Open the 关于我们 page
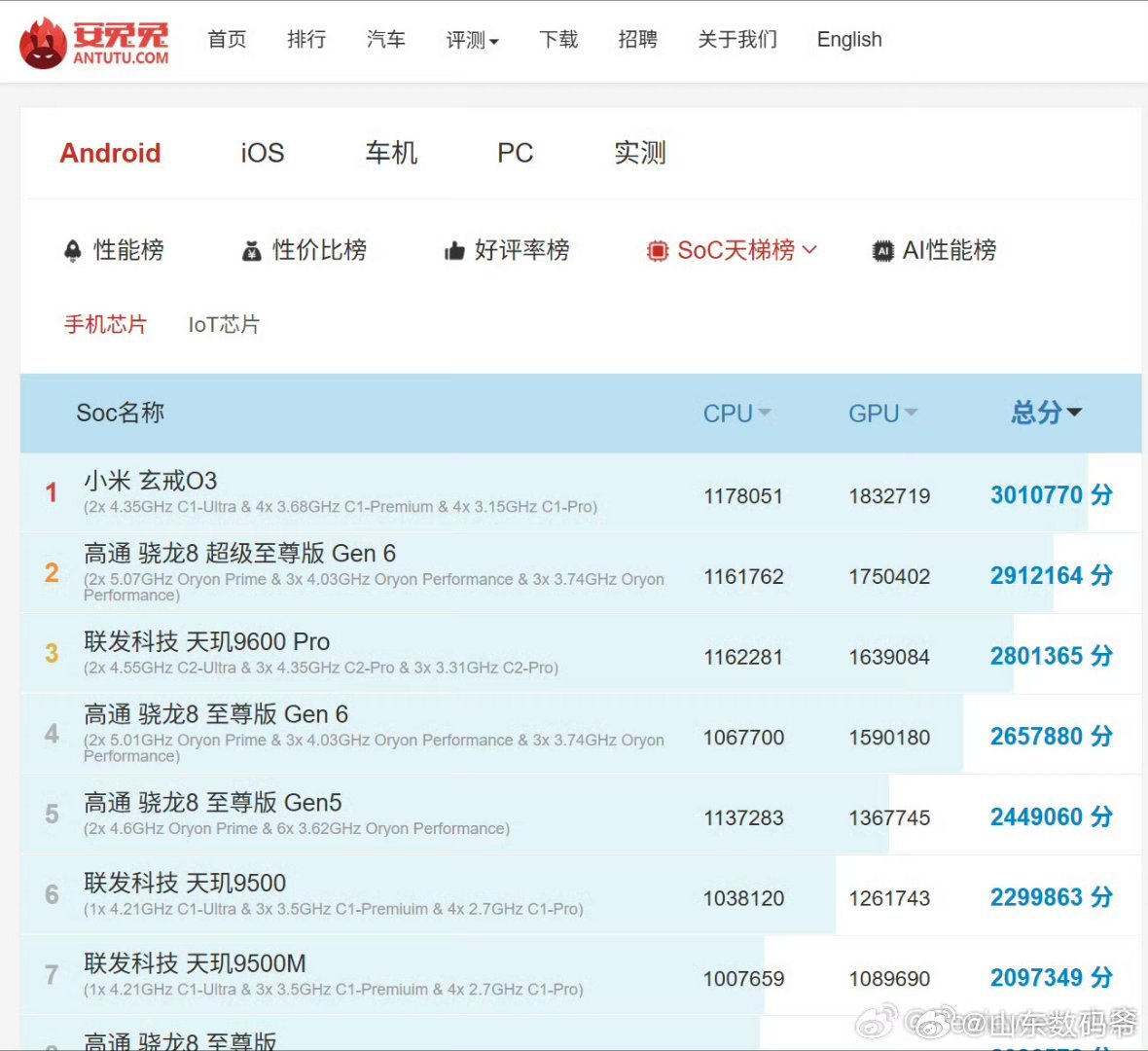 [737, 40]
